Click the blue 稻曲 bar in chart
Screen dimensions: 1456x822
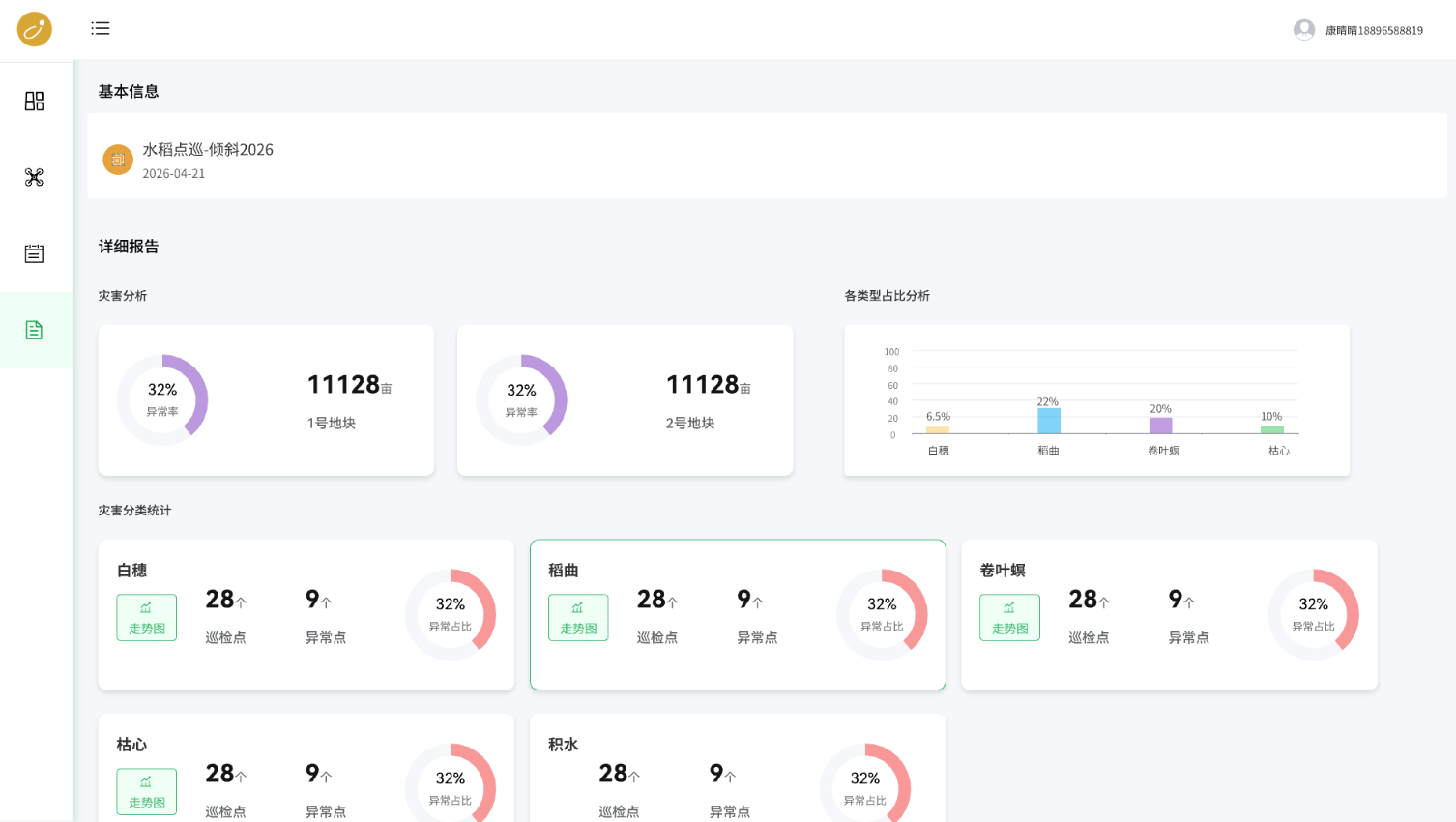click(x=1049, y=421)
